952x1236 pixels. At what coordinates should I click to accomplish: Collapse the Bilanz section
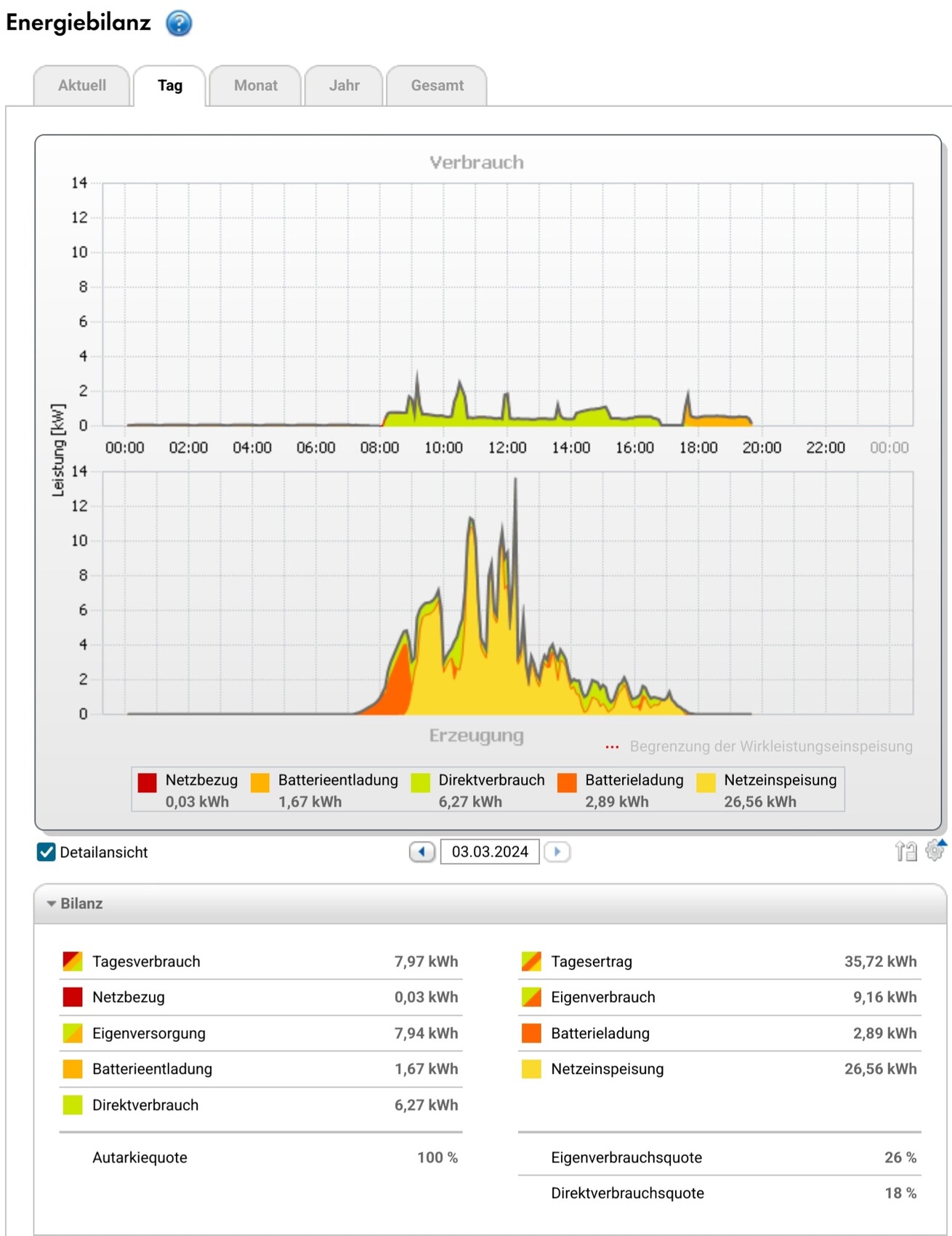point(52,904)
